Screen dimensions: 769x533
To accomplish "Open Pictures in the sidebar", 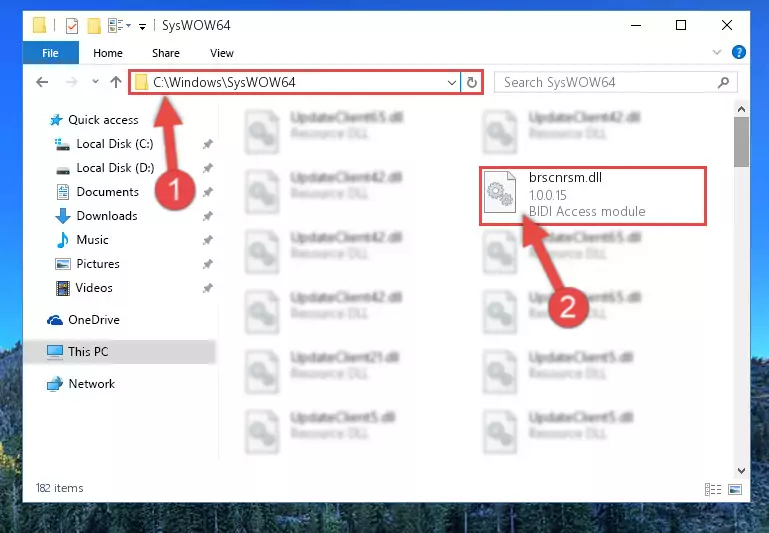I will click(98, 264).
